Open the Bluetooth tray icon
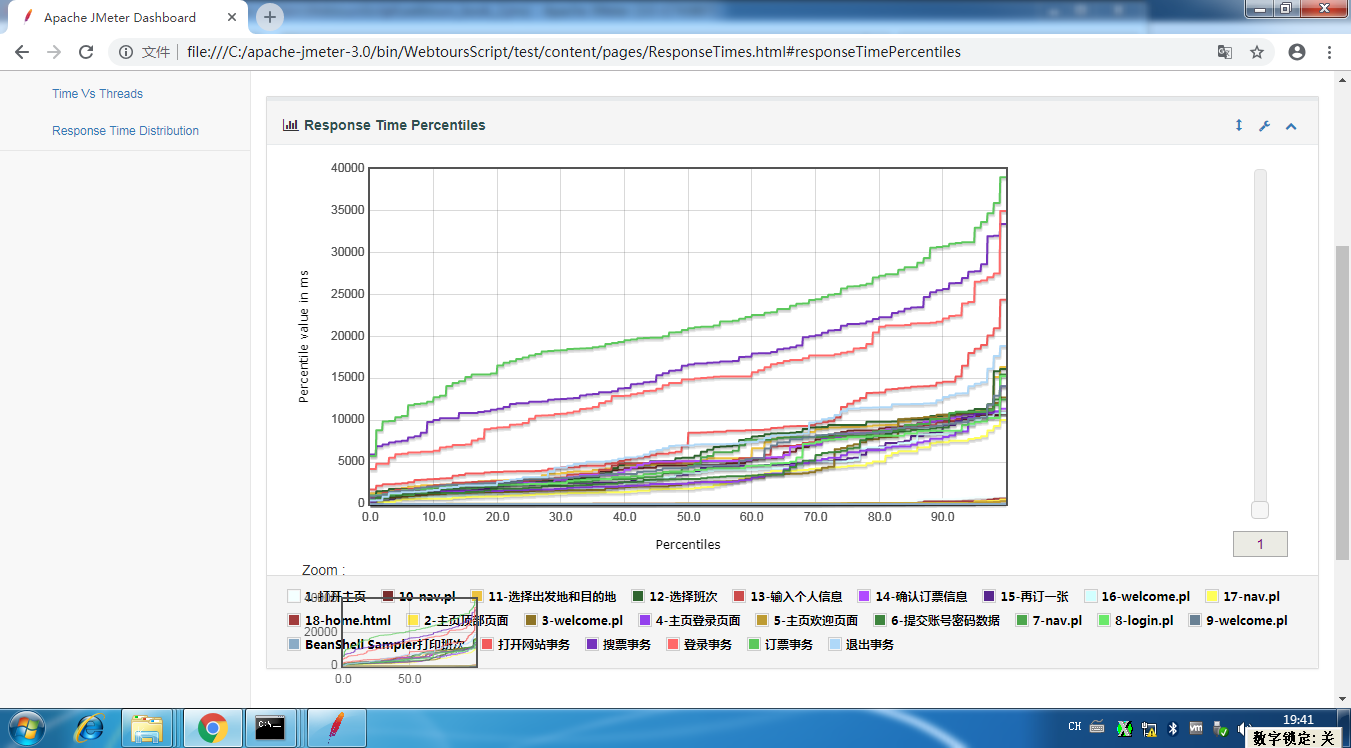1351x748 pixels. [1174, 728]
